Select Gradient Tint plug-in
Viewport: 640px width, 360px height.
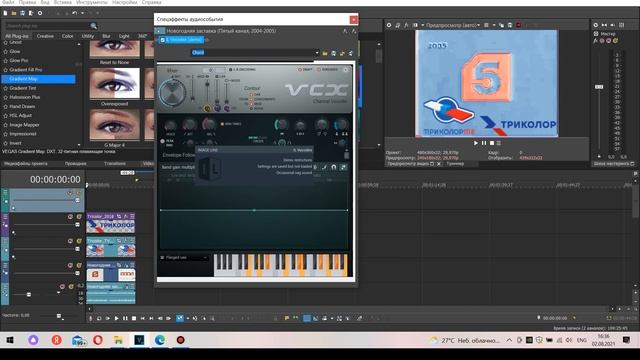[x=22, y=88]
